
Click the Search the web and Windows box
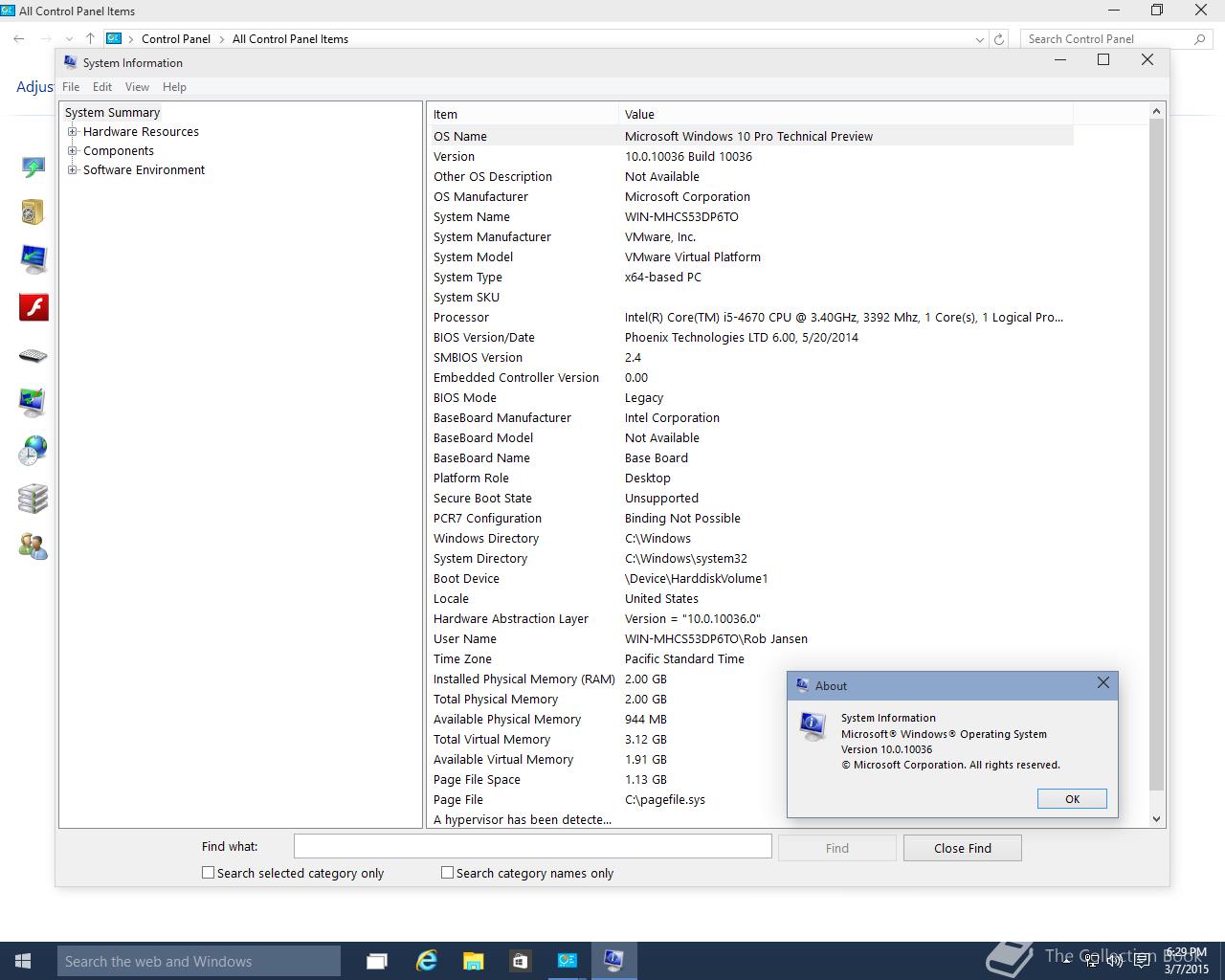(x=199, y=961)
